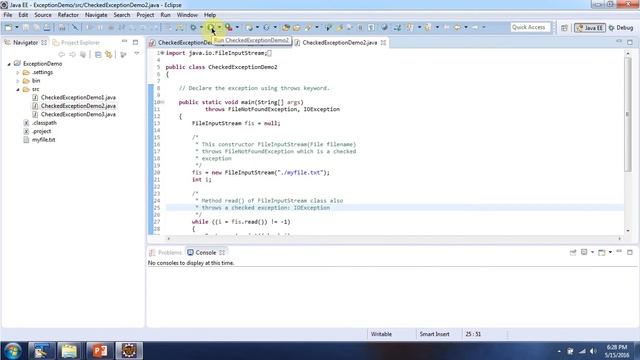Image resolution: width=640 pixels, height=360 pixels.
Task: Click Display Selected Console icon
Action: click(x=584, y=252)
